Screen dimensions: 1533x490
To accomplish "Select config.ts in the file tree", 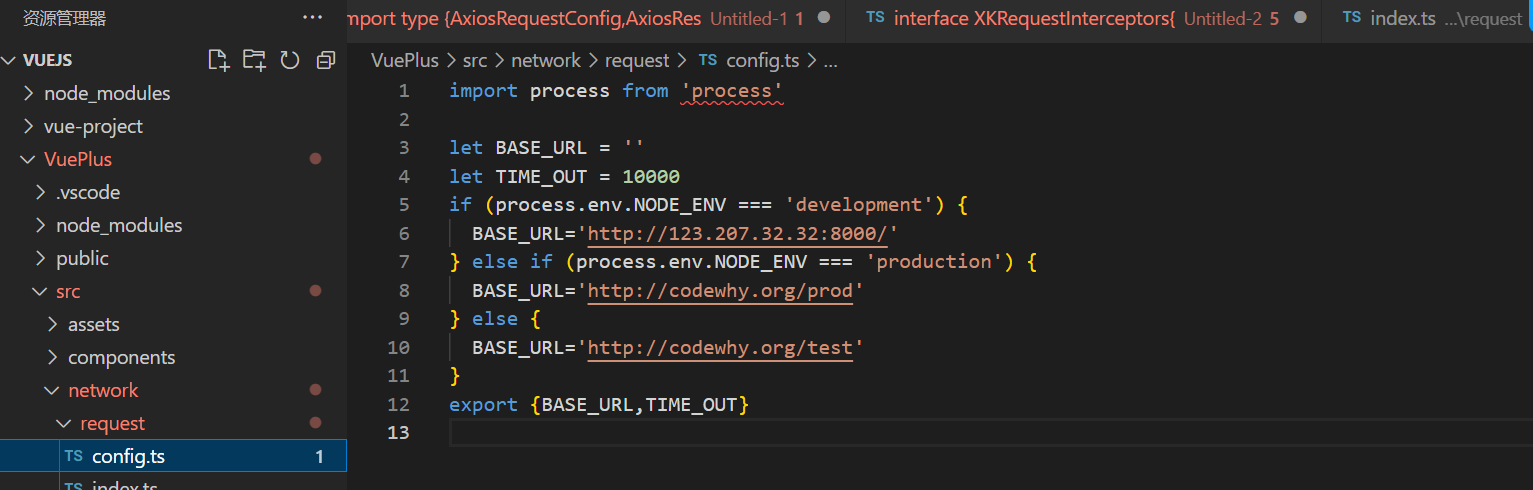I will pyautogui.click(x=128, y=456).
